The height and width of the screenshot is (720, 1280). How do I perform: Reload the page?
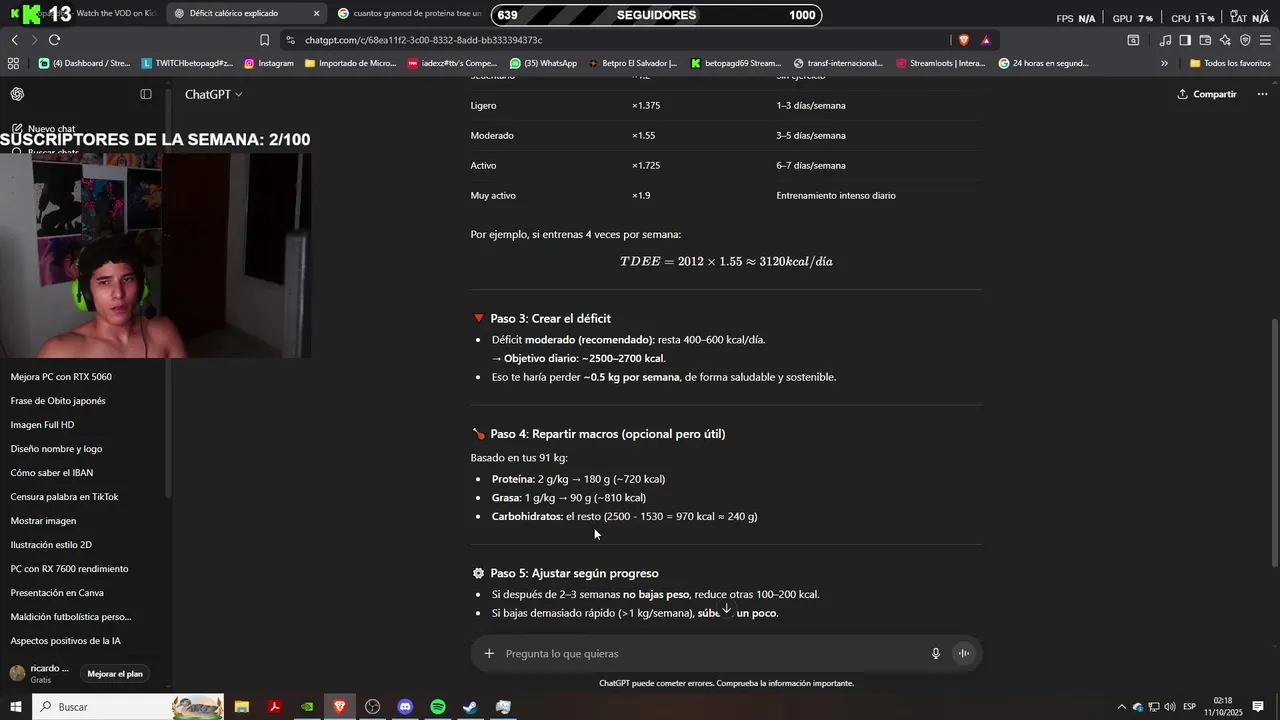(x=54, y=40)
